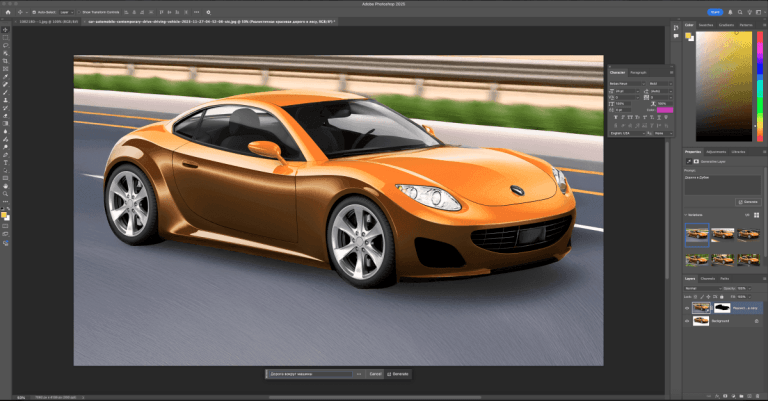Pick the Hand tool
This screenshot has width=768, height=401.
tap(5, 186)
